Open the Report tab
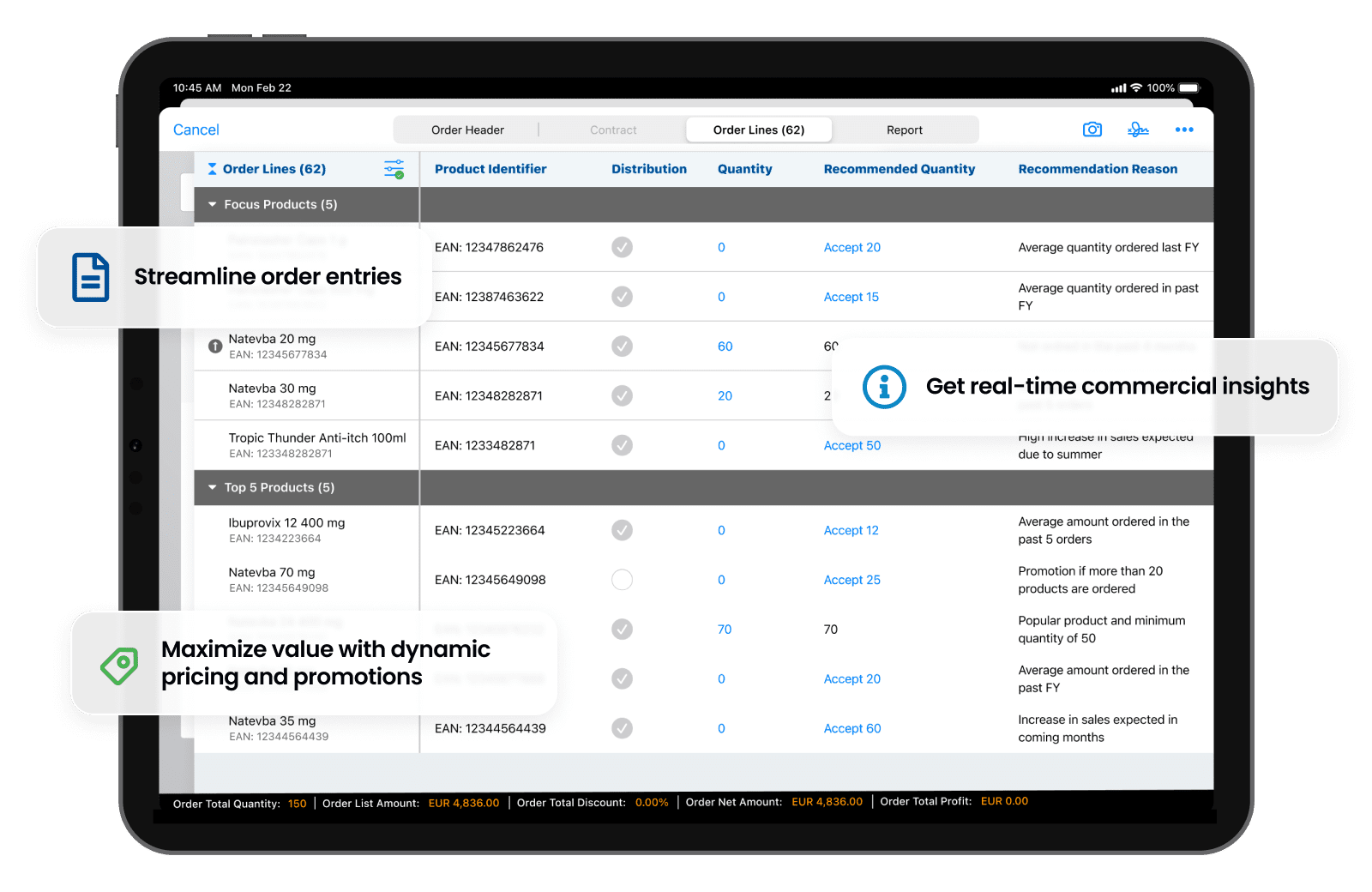The height and width of the screenshot is (892, 1372). 904,130
